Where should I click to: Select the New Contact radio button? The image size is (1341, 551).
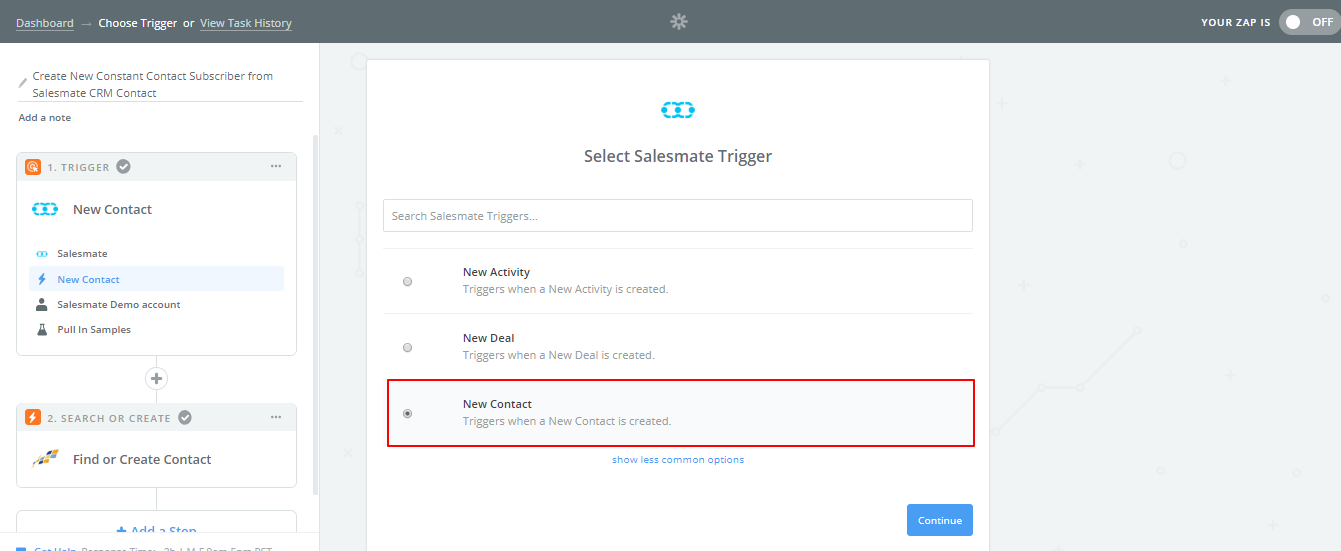[x=407, y=413]
